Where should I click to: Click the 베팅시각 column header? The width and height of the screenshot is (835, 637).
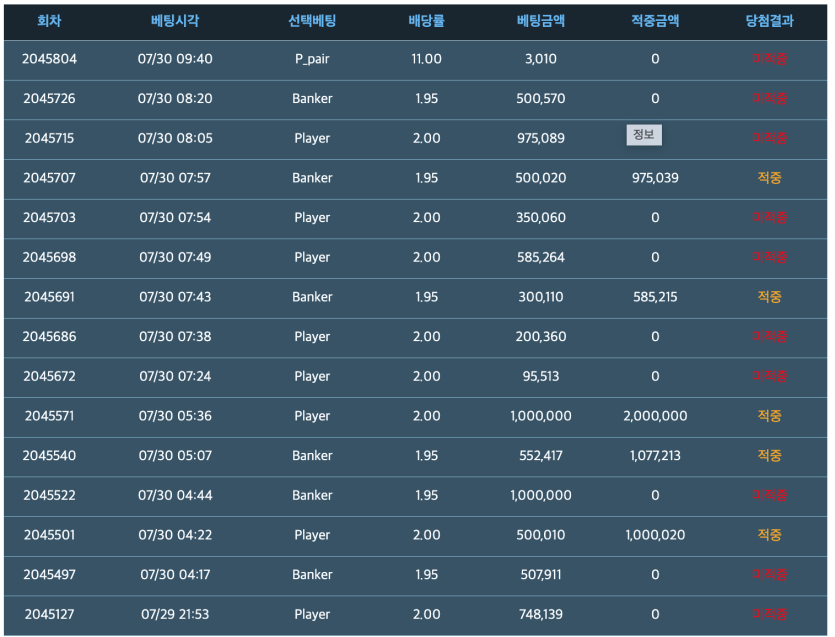click(175, 21)
